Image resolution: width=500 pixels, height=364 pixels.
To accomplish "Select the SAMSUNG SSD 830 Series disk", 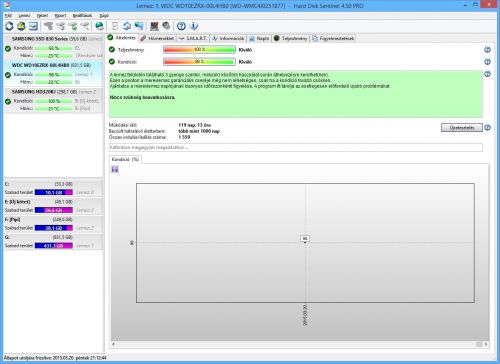I will click(53, 47).
